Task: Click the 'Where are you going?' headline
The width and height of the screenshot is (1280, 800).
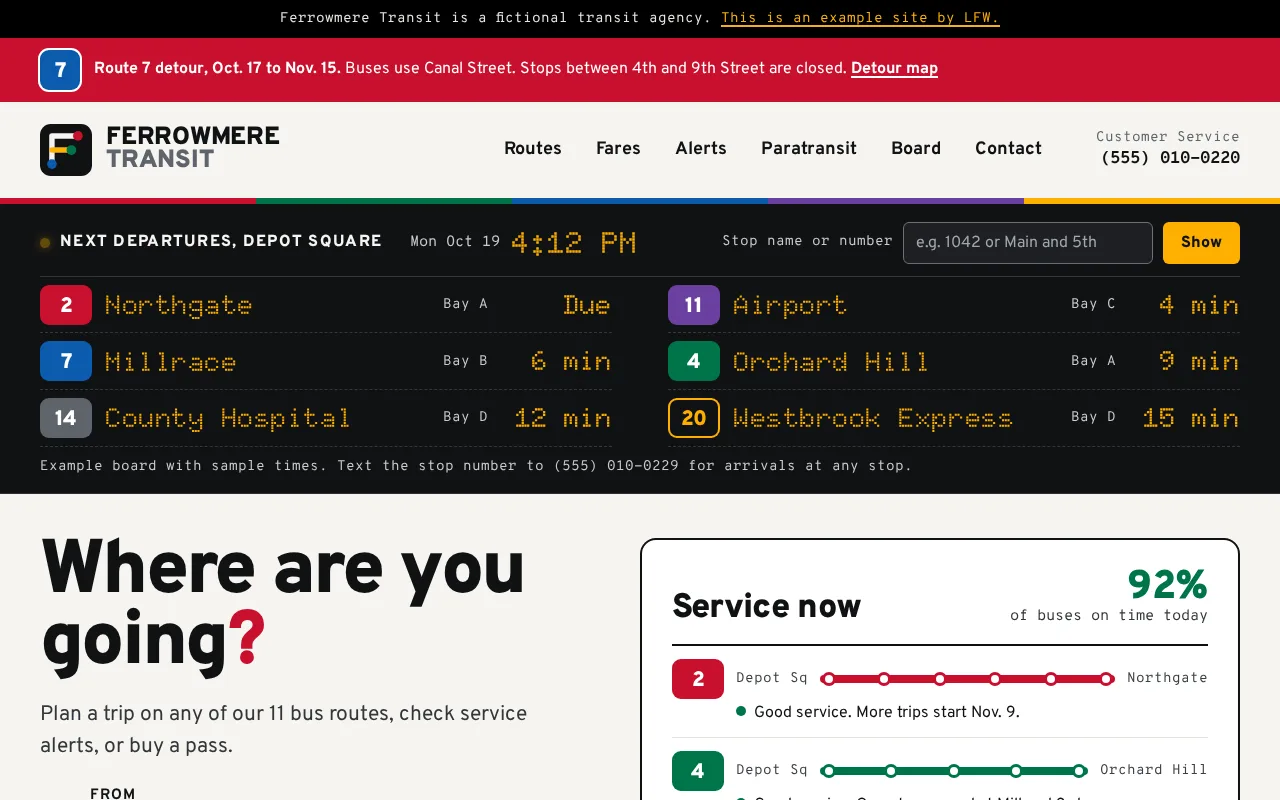Action: pyautogui.click(x=283, y=604)
